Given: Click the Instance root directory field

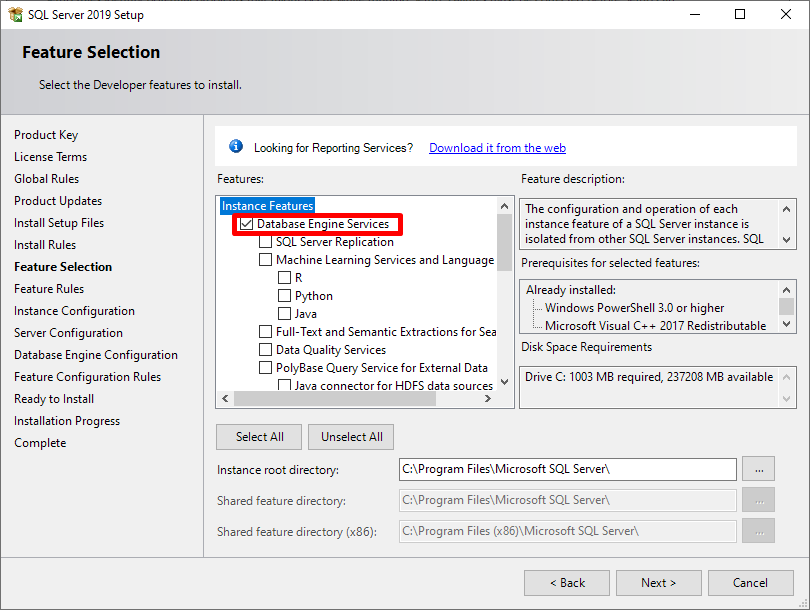Looking at the screenshot, I should pos(567,469).
